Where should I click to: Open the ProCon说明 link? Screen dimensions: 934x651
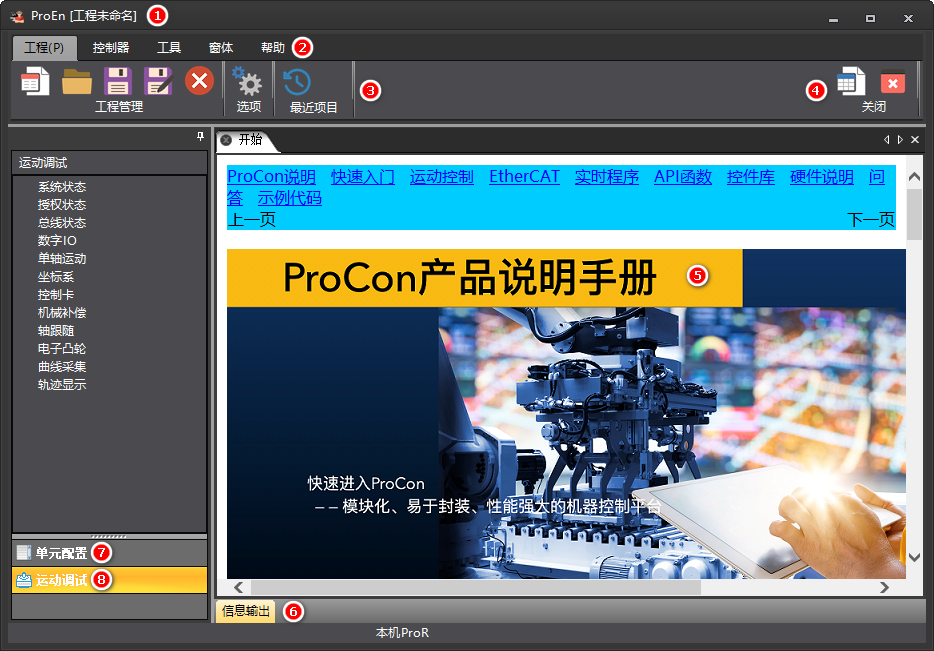[x=272, y=177]
